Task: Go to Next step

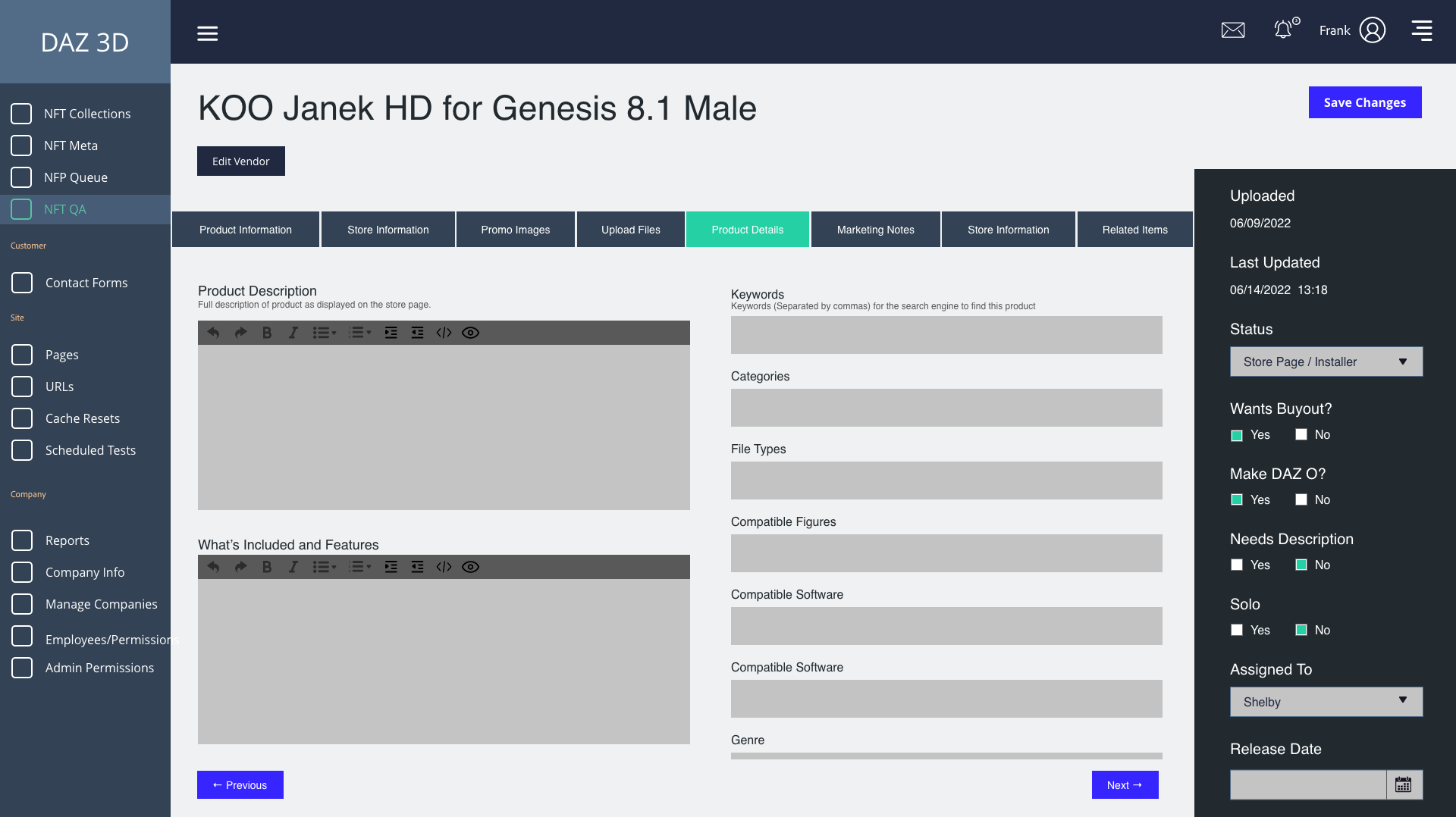Action: pos(1125,785)
